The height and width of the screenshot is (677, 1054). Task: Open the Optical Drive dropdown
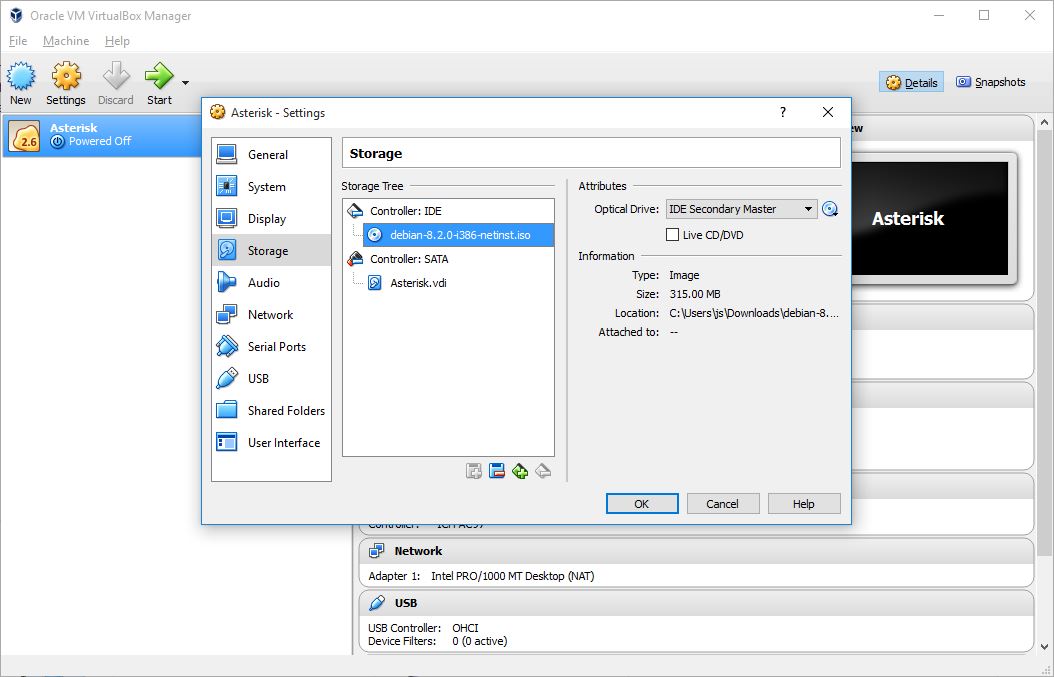coord(741,209)
